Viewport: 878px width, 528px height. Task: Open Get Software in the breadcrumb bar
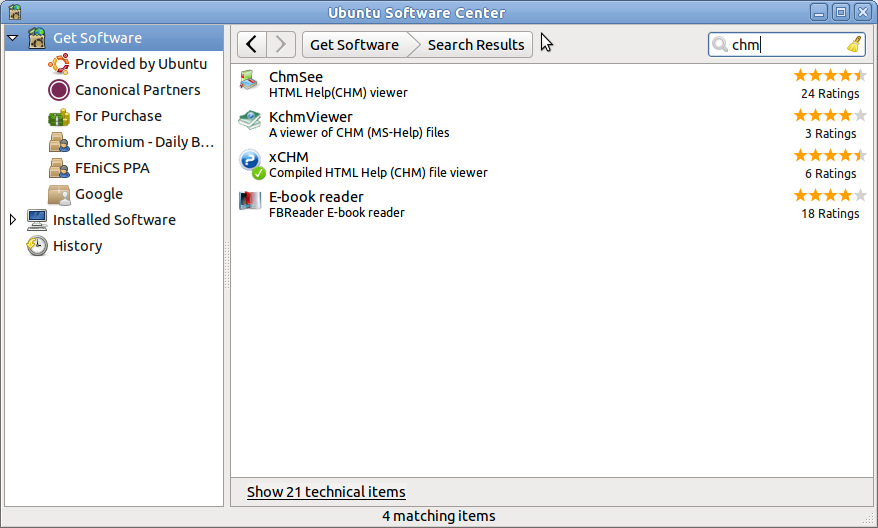[x=354, y=45]
